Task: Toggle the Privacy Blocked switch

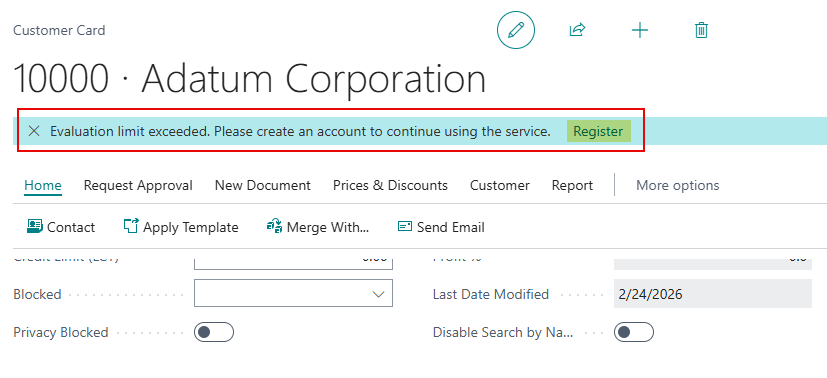Action: tap(214, 332)
